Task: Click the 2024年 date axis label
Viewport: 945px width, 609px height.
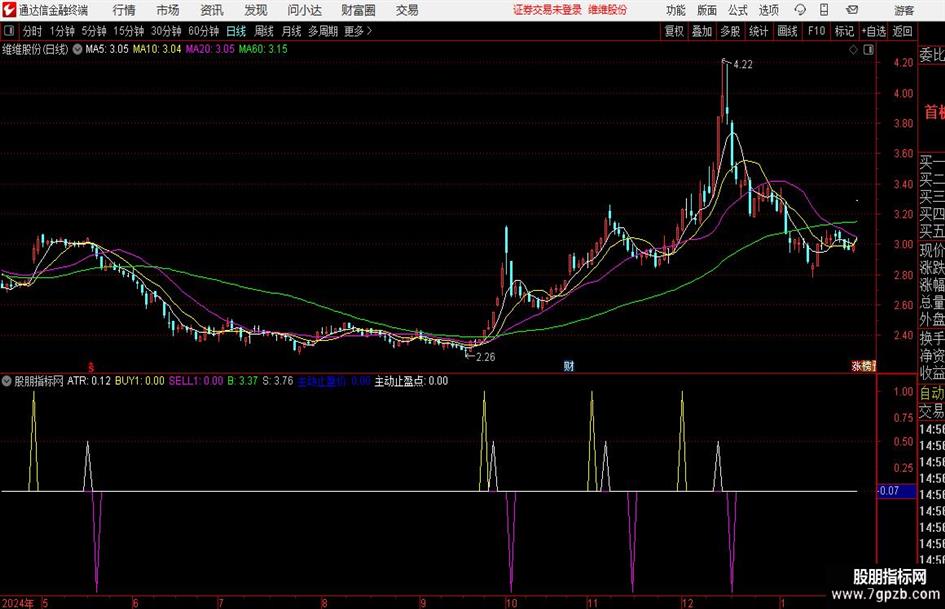Action: tap(18, 603)
